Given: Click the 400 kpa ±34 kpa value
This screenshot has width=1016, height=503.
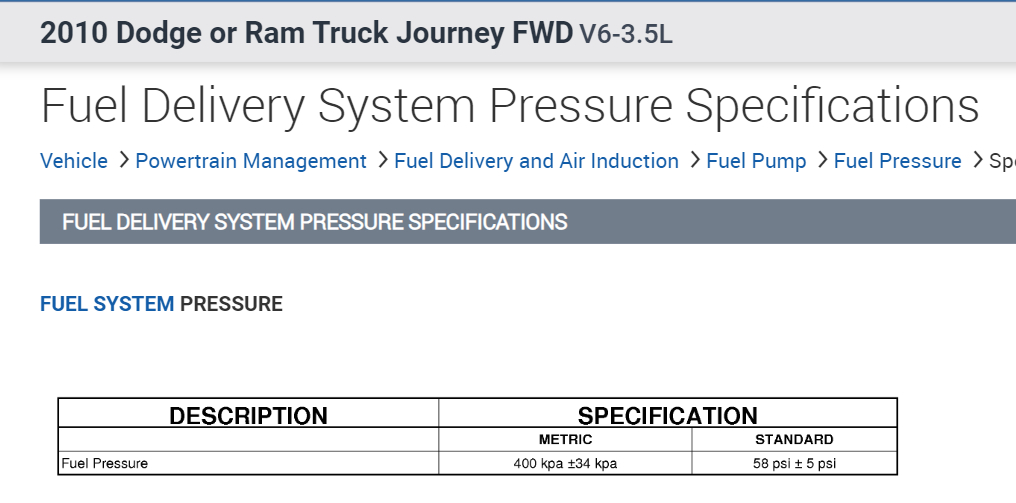Looking at the screenshot, I should (x=565, y=464).
